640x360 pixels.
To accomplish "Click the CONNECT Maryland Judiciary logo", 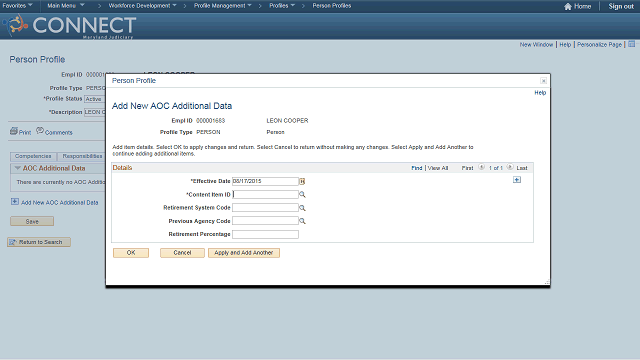I will 69,26.
